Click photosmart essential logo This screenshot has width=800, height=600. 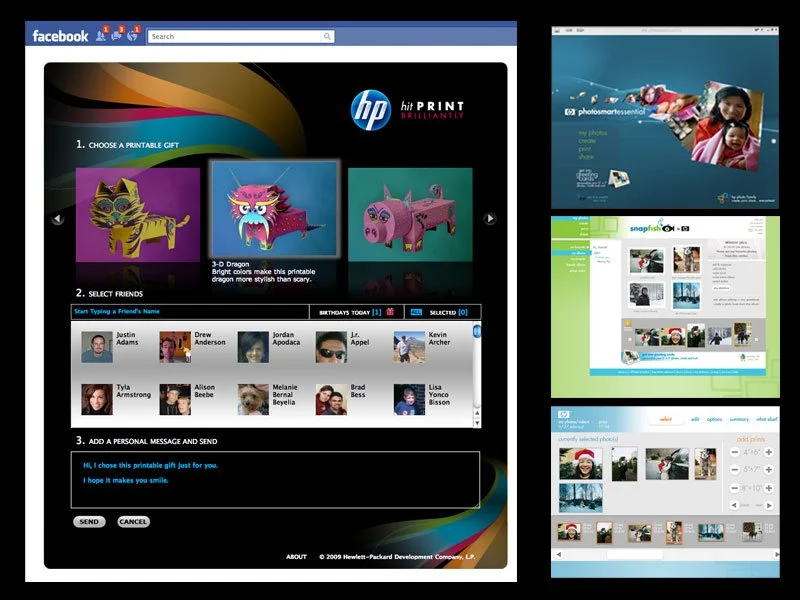tap(605, 112)
